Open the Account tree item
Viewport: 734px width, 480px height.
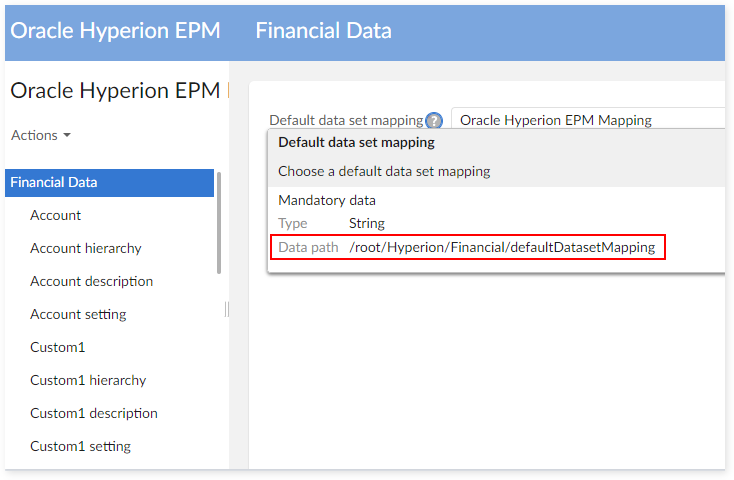click(56, 215)
